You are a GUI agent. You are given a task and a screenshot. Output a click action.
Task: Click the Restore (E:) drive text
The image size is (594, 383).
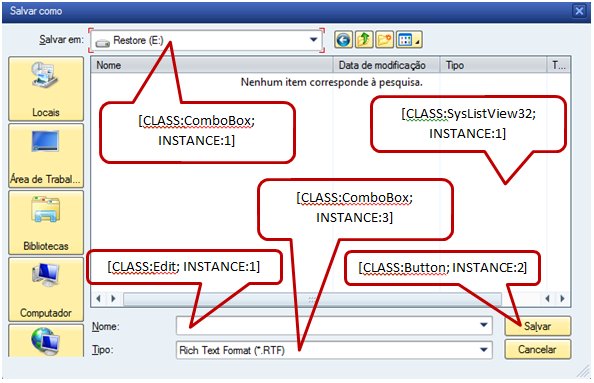tap(138, 40)
